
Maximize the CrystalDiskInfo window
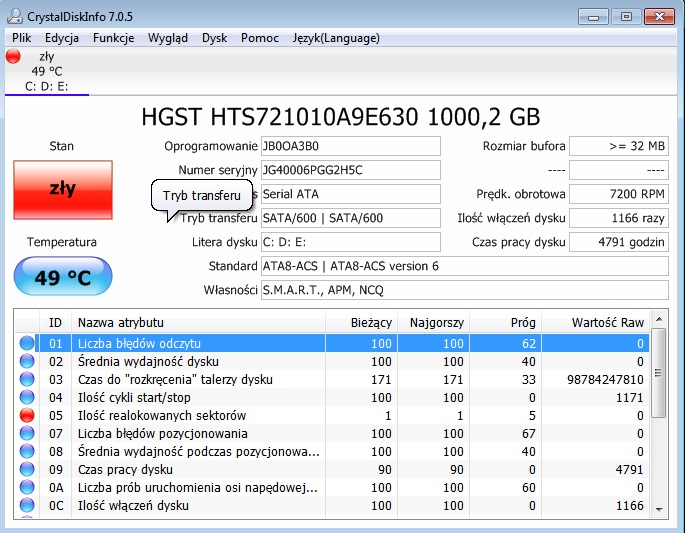(626, 17)
